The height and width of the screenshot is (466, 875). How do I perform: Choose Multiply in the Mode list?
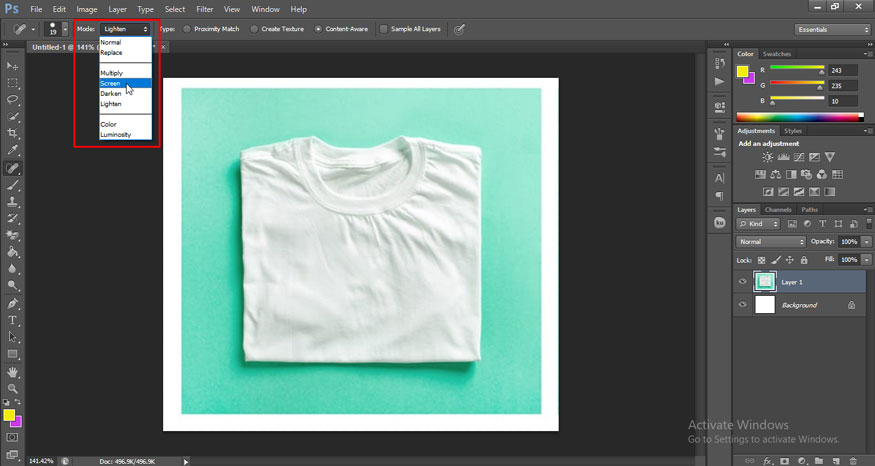[x=125, y=73]
